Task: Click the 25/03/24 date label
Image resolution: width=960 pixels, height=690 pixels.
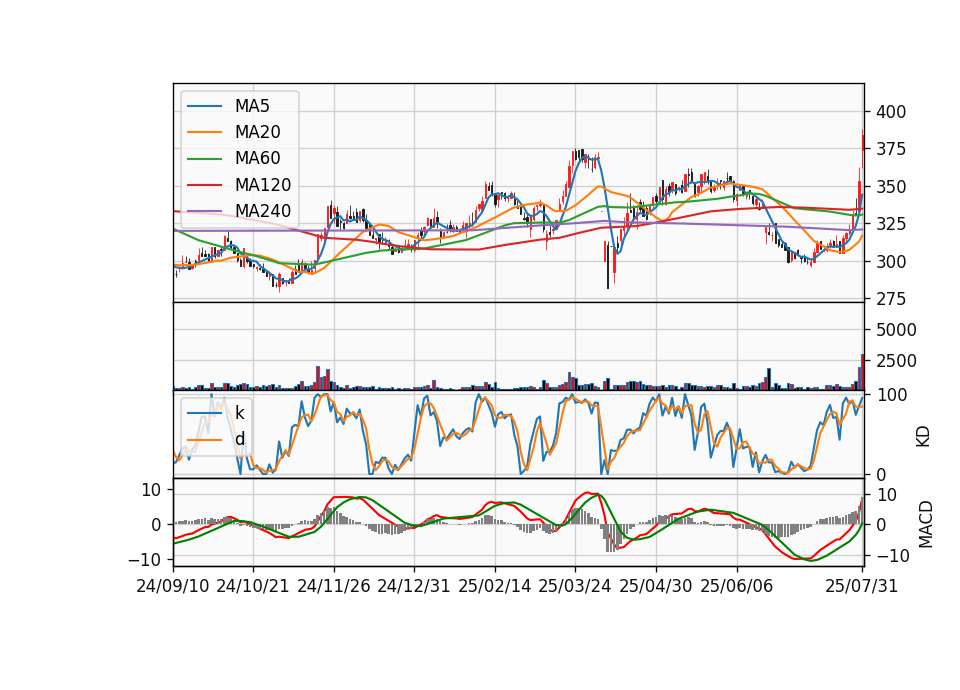Action: coord(575,586)
